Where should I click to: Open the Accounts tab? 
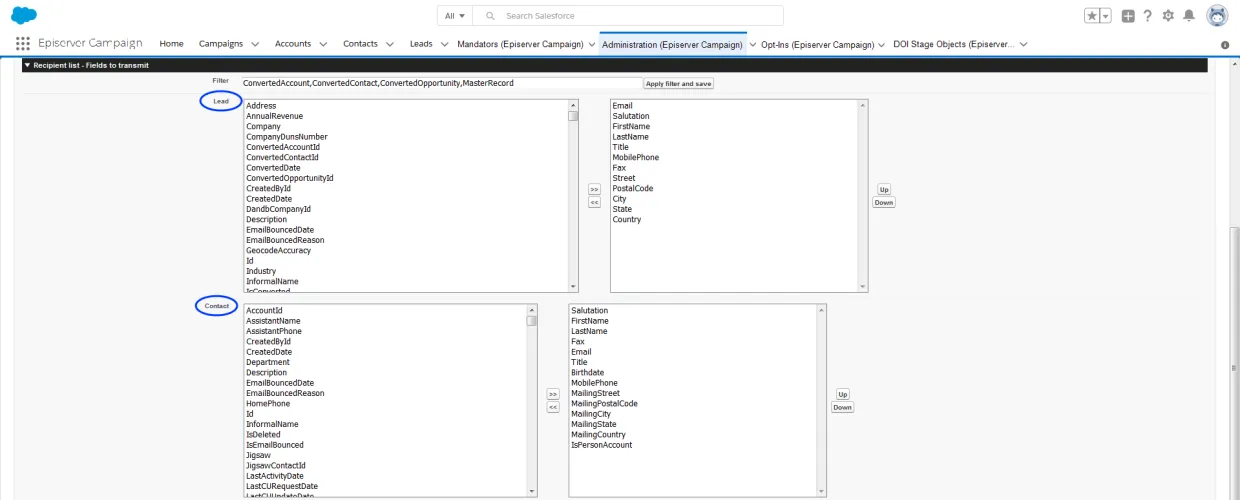point(293,44)
